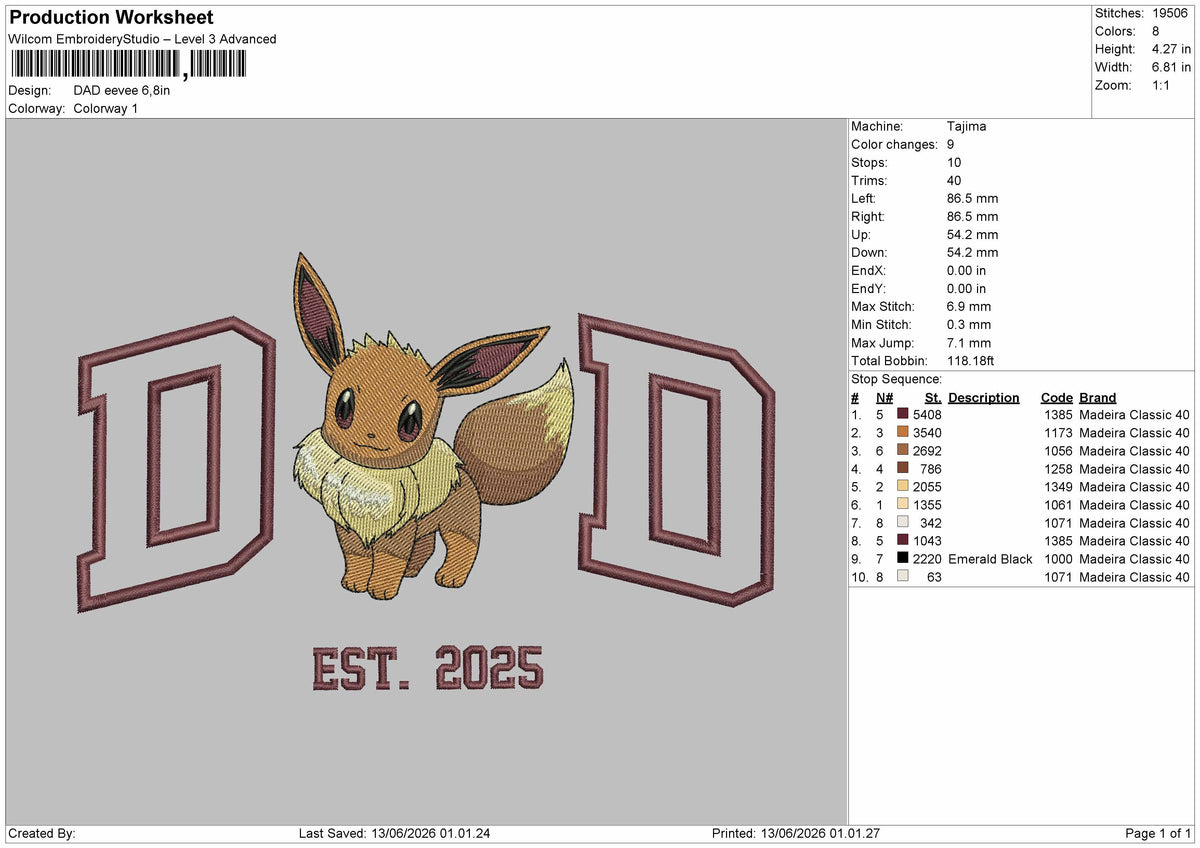Viewport: 1200px width, 848px height.
Task: Click the Colors value 8
Action: click(x=1155, y=31)
